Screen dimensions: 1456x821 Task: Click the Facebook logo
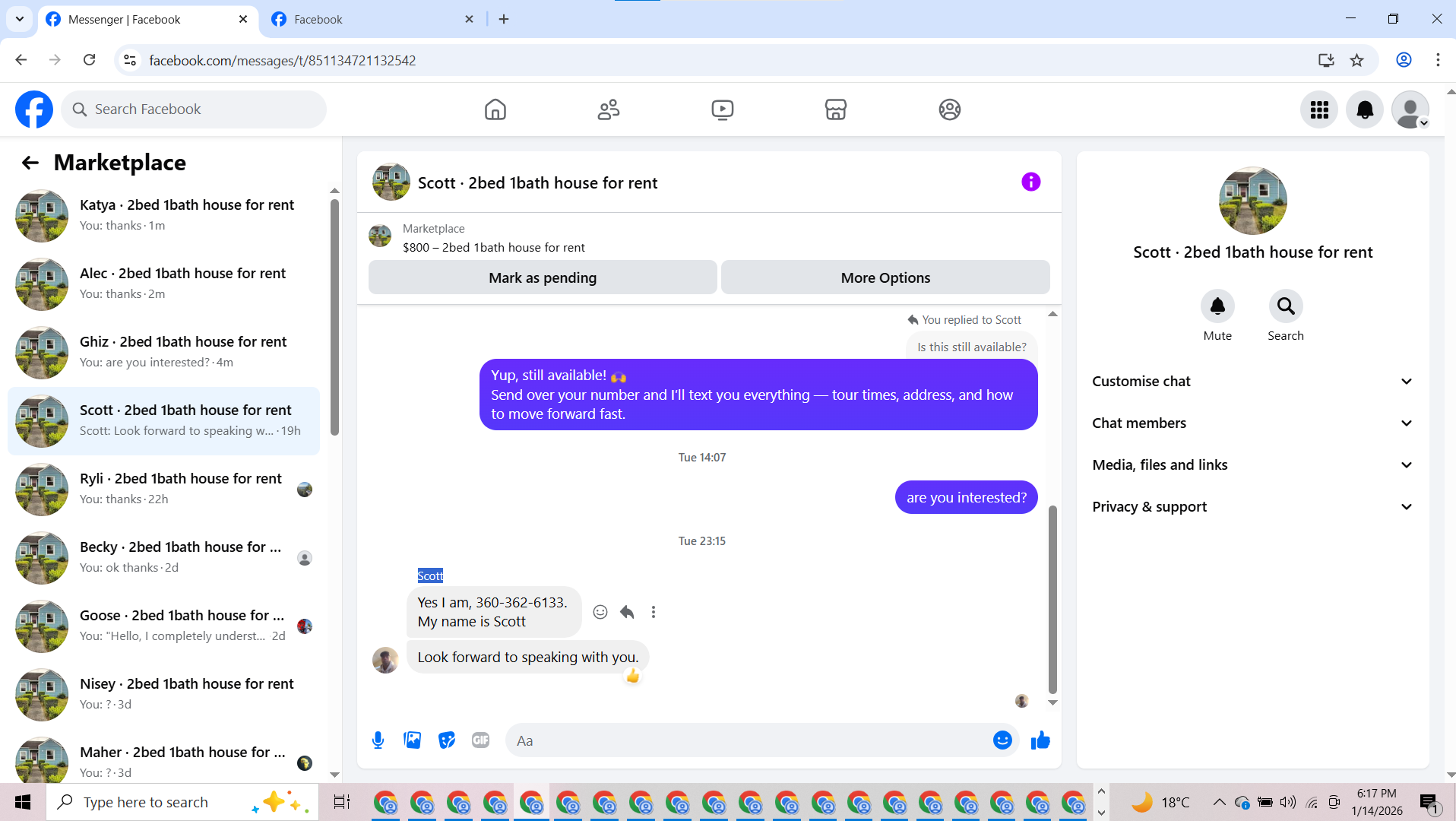pos(34,109)
